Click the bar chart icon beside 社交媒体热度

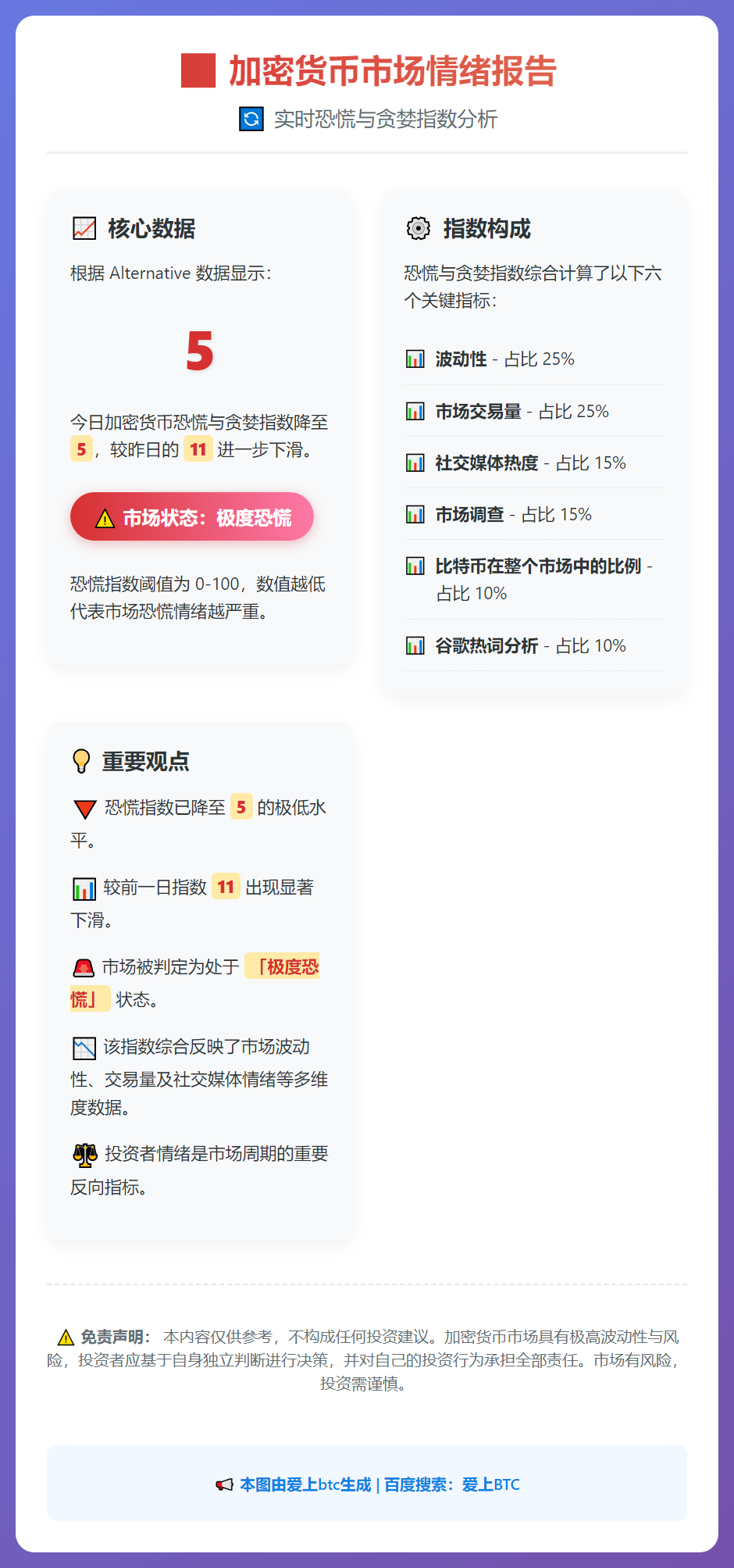click(415, 463)
